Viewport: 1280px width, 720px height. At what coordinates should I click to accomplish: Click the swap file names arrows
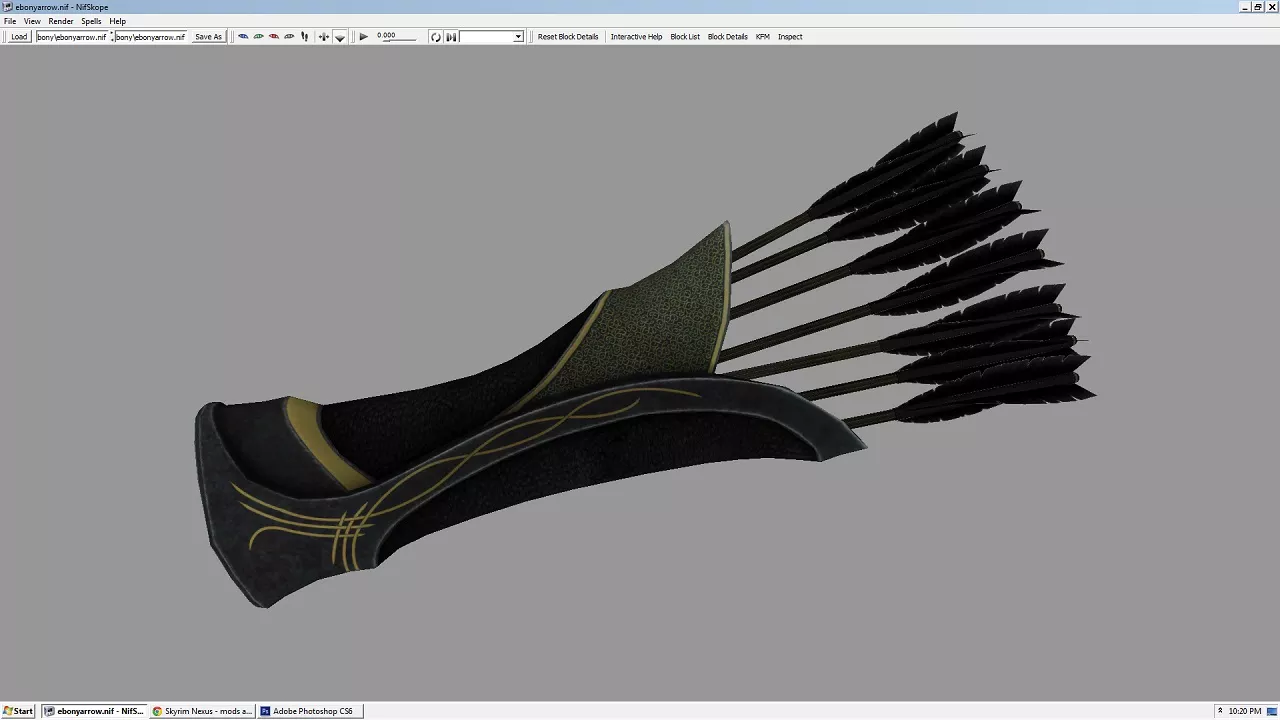point(111,37)
